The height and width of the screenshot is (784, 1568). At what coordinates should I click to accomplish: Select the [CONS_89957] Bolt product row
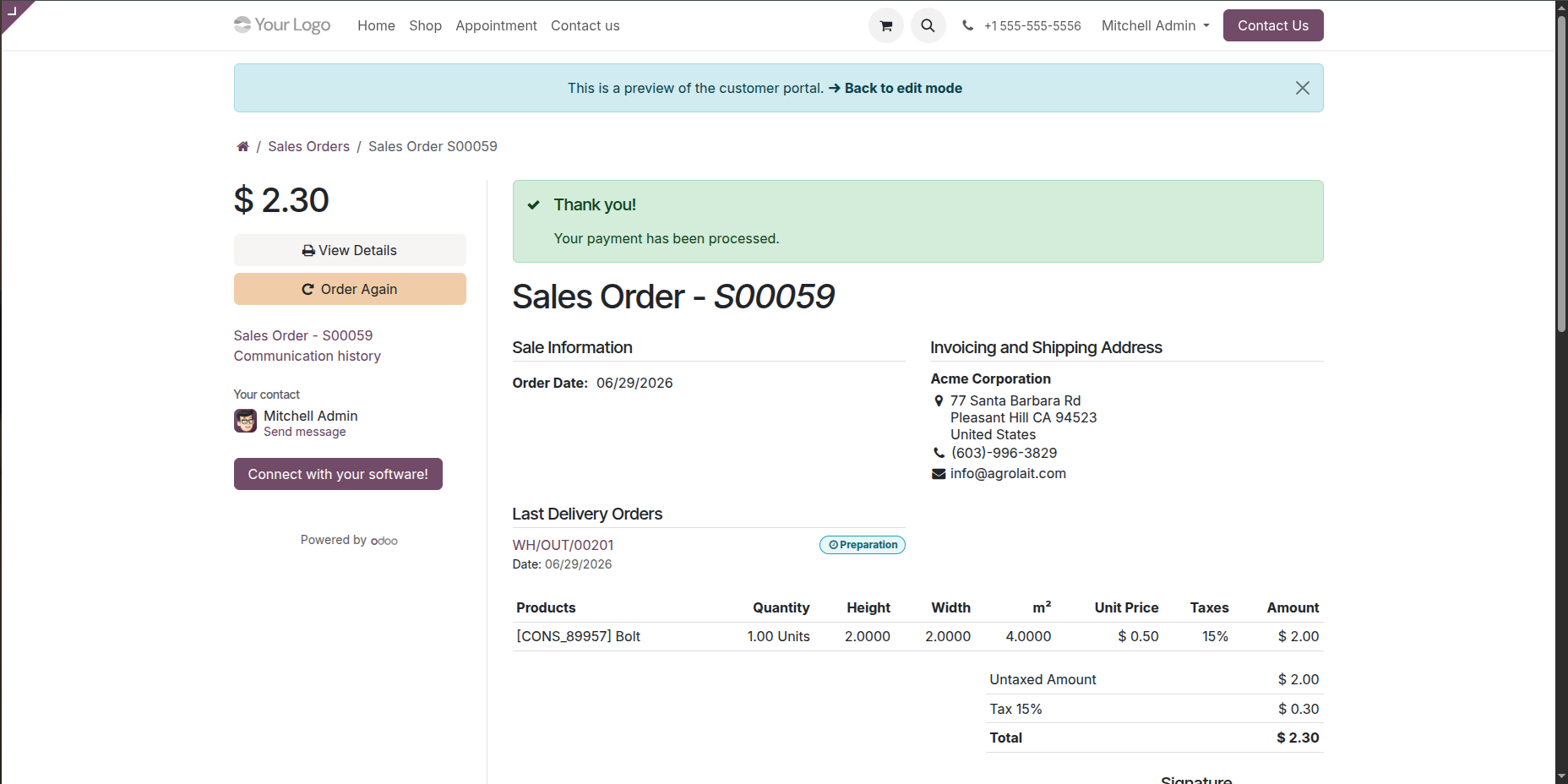coord(917,636)
